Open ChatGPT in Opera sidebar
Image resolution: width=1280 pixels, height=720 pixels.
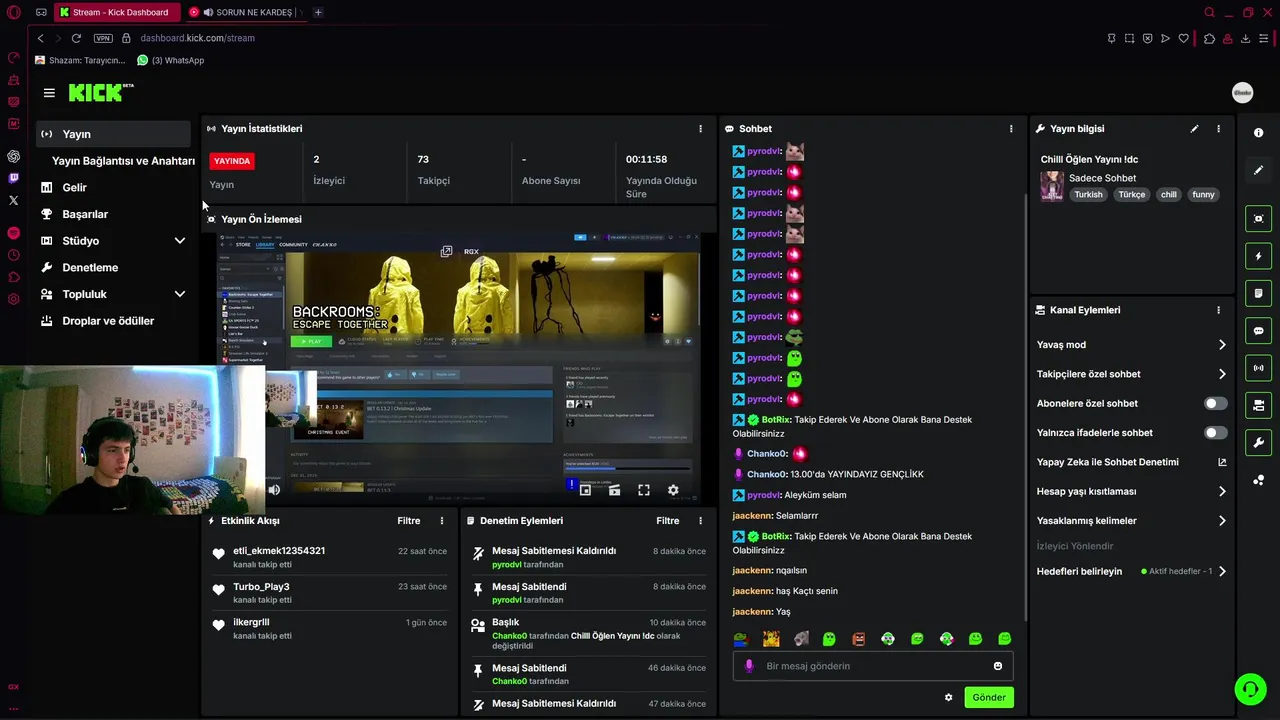click(x=13, y=156)
